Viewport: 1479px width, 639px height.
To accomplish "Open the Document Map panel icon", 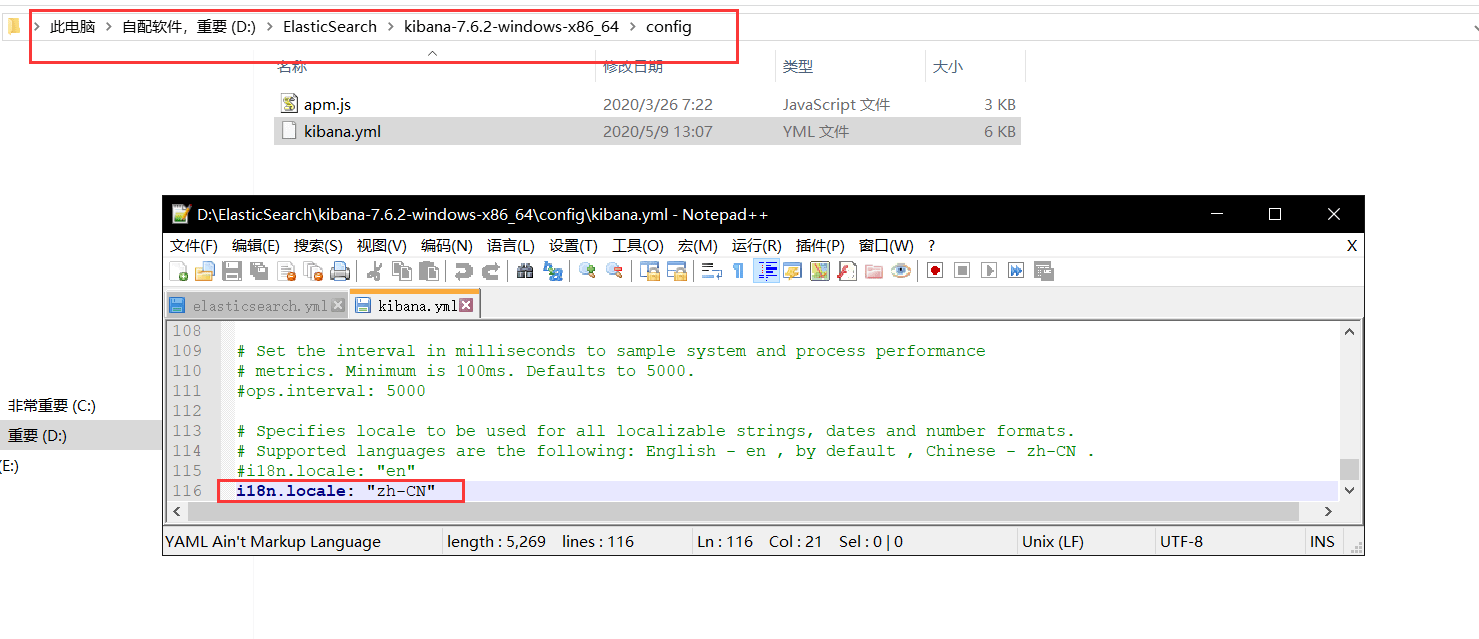I will pyautogui.click(x=820, y=271).
